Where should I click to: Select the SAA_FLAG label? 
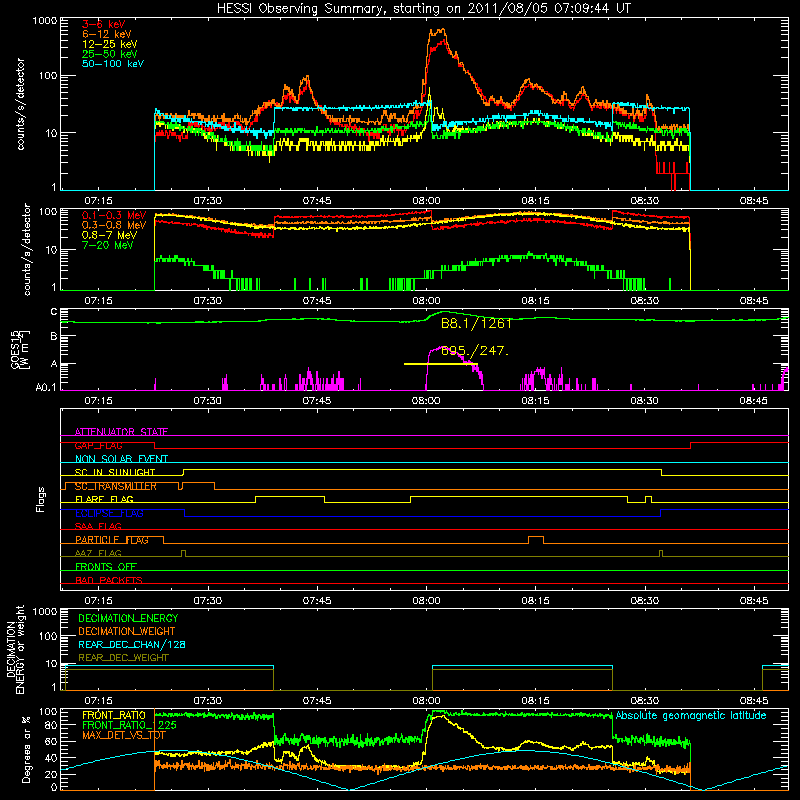pos(98,527)
